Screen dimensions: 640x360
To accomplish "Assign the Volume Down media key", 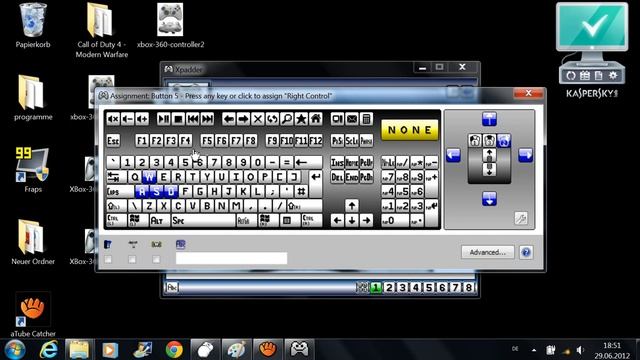I will [128, 119].
